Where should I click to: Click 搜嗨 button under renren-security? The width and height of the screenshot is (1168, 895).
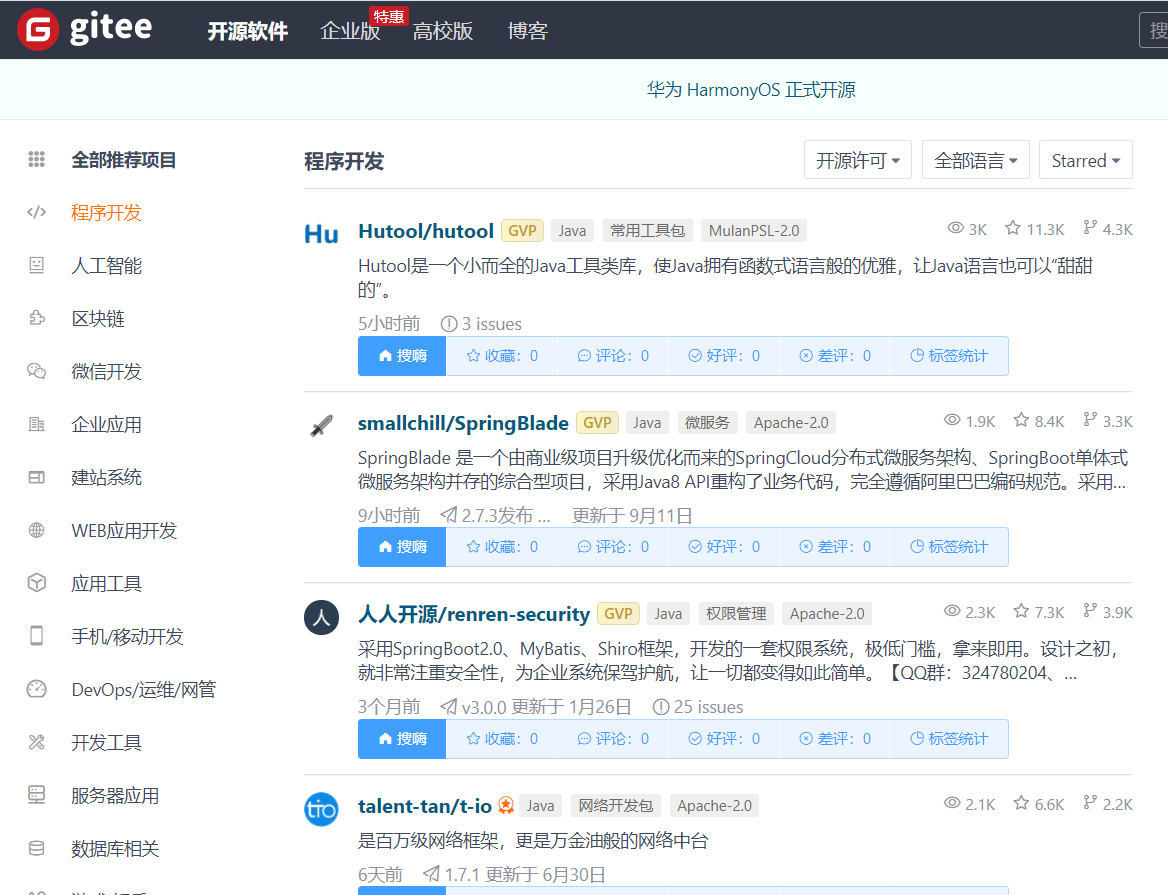tap(402, 739)
